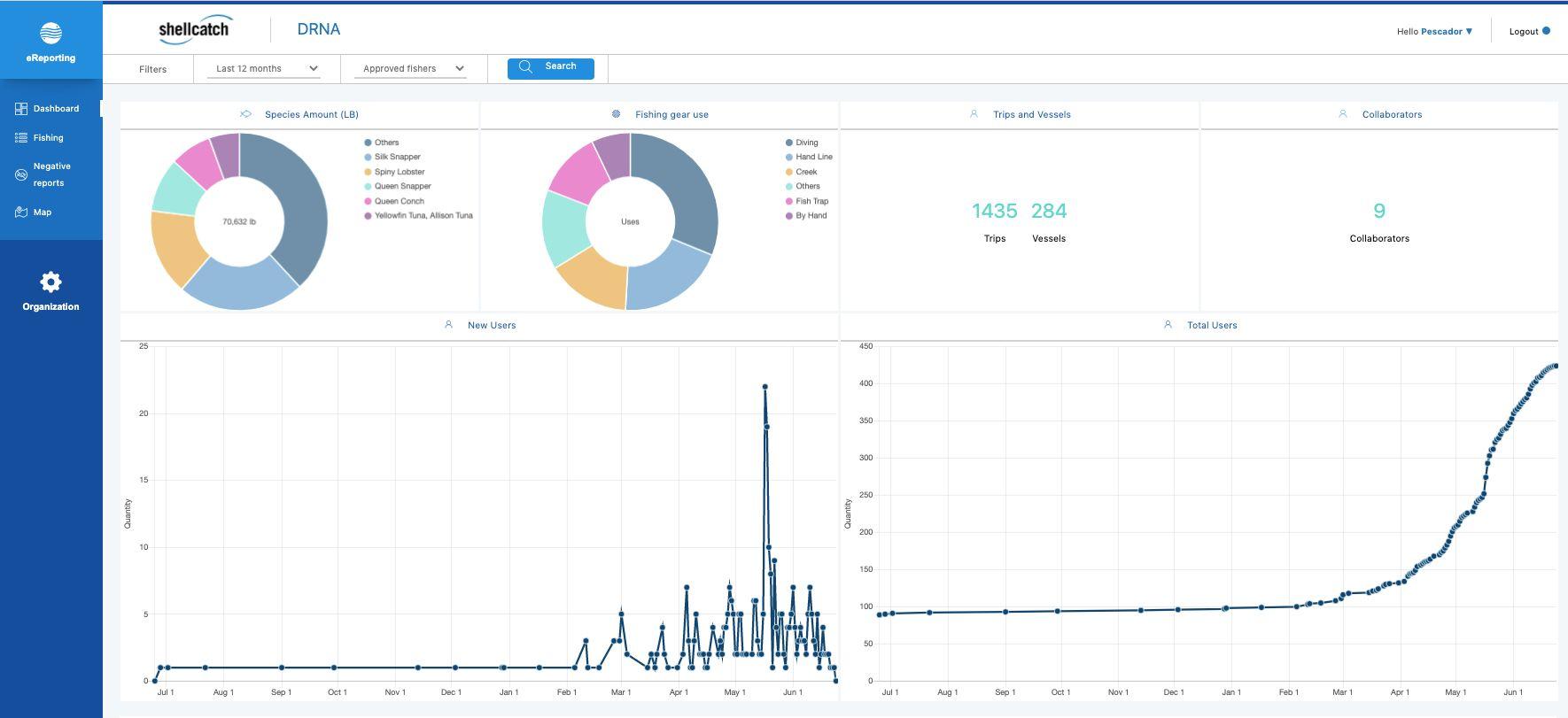
Task: Toggle Diving legend in gear chart
Action: (x=802, y=143)
